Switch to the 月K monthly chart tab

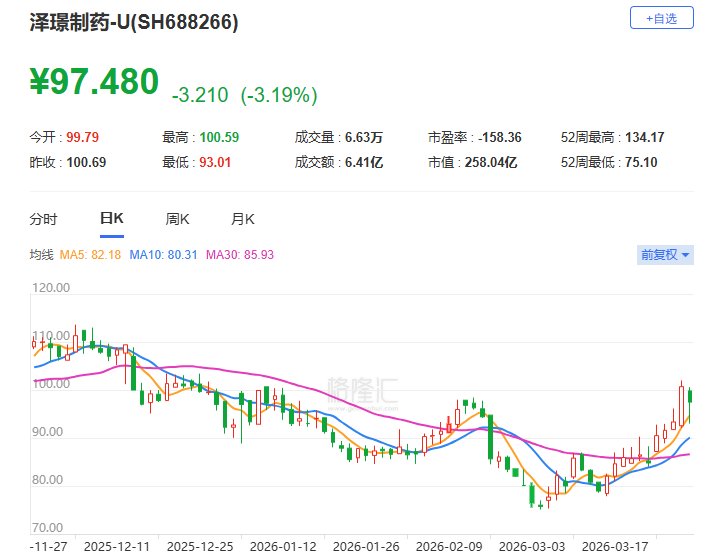coord(243,219)
